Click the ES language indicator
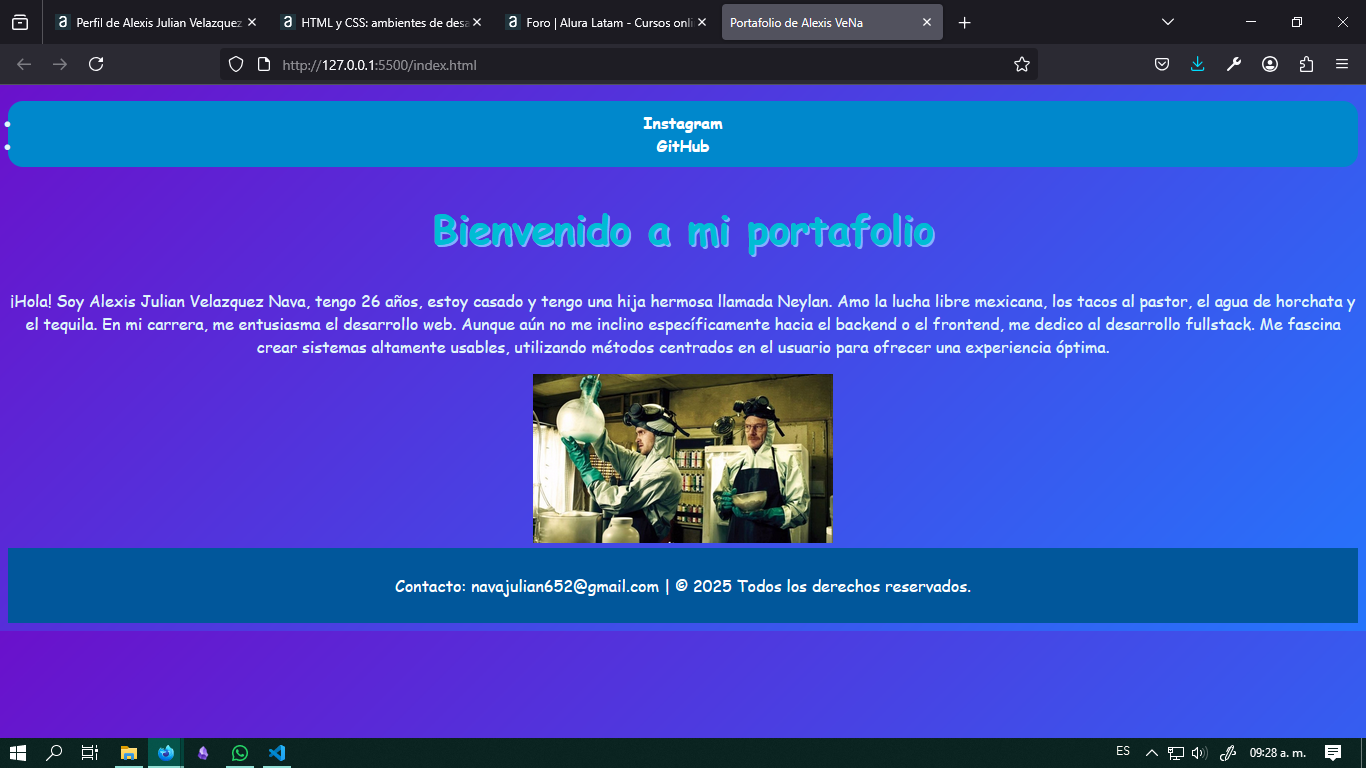 pos(1123,752)
